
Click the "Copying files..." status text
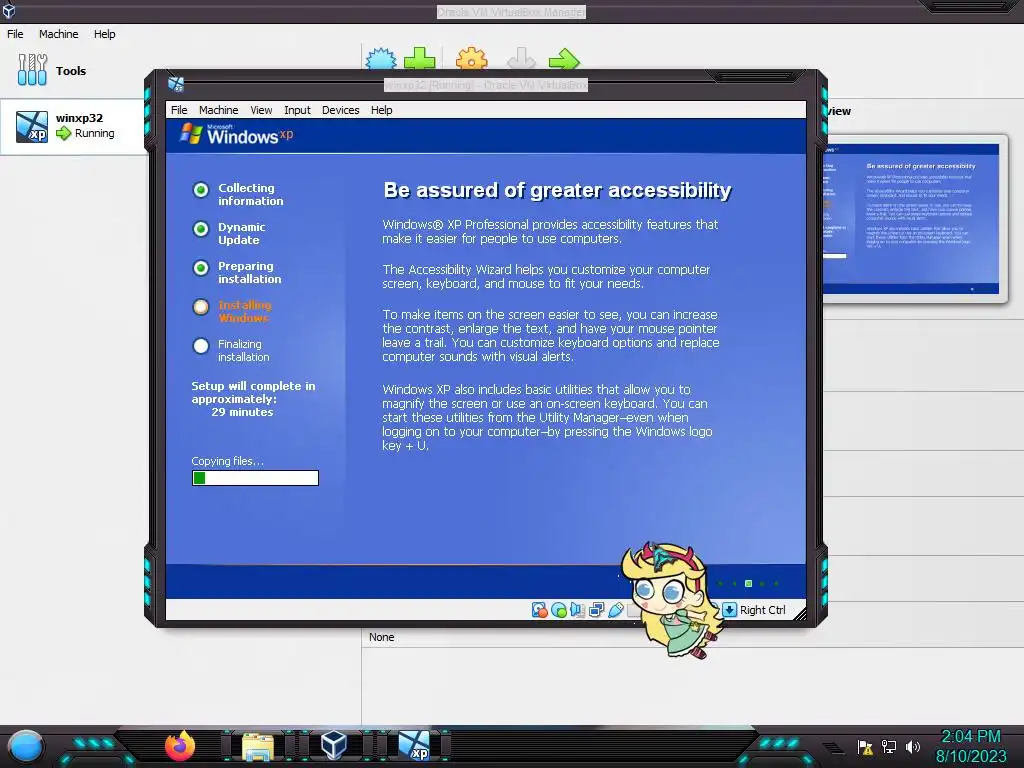228,461
